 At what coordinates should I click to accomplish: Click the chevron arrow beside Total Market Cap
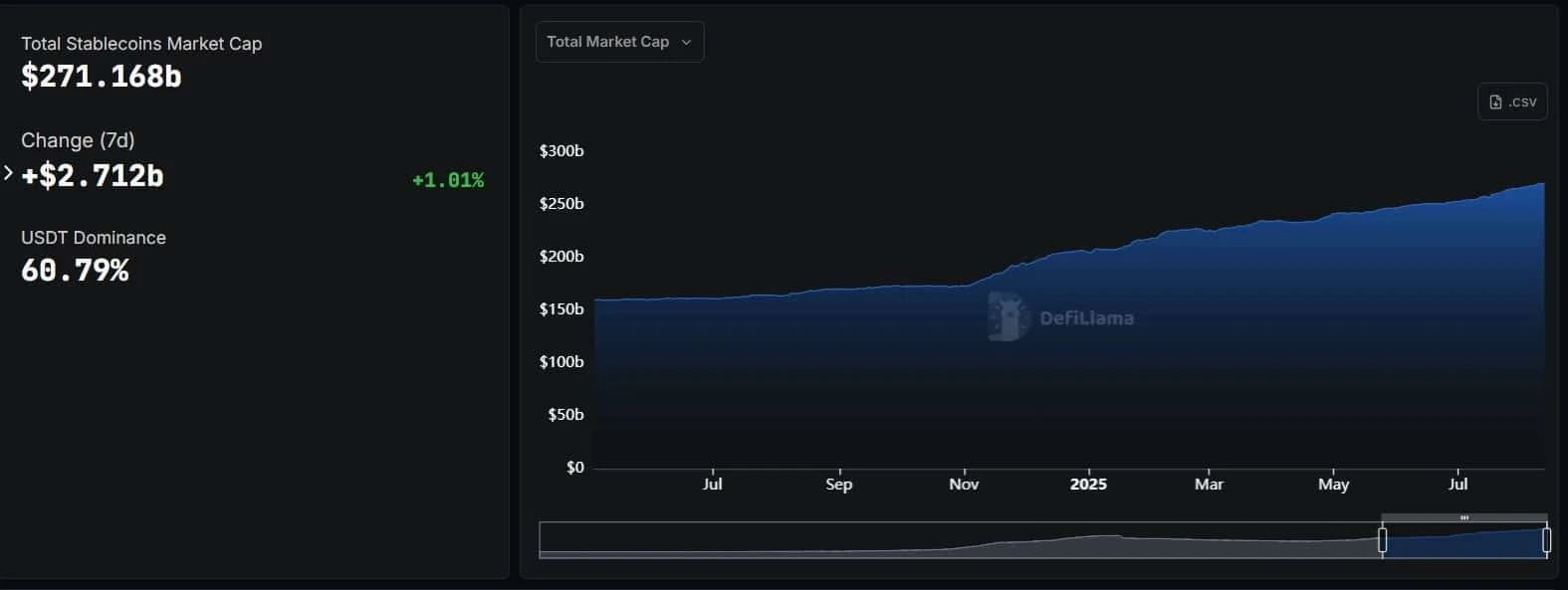point(686,42)
